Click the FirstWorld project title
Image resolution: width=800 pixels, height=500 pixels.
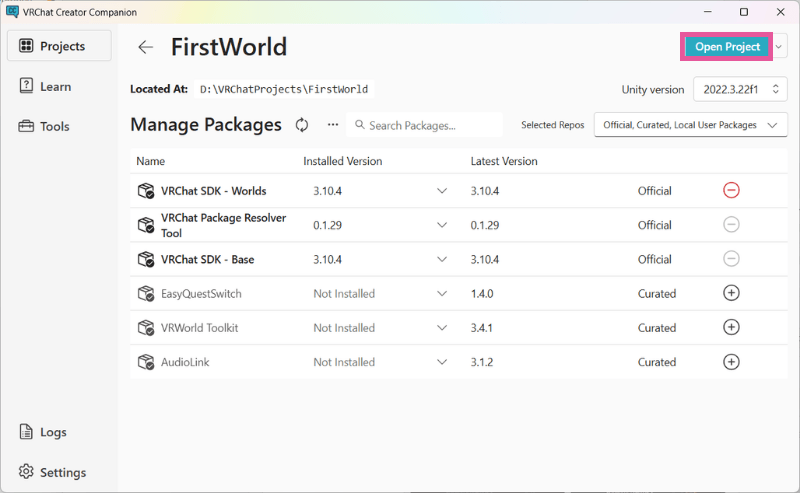coord(229,47)
